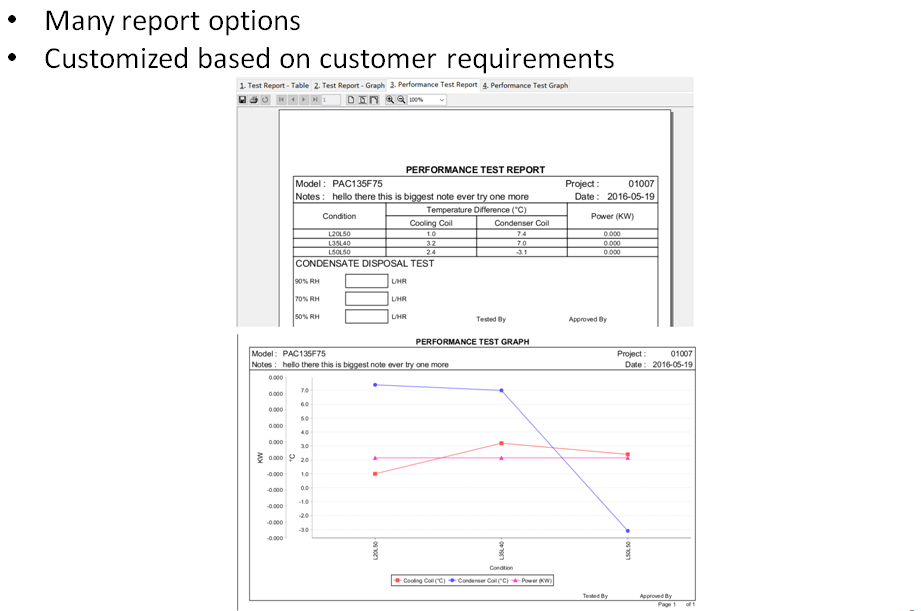Screen dimensions: 921x611
Task: Click the page number input field
Action: 331,100
